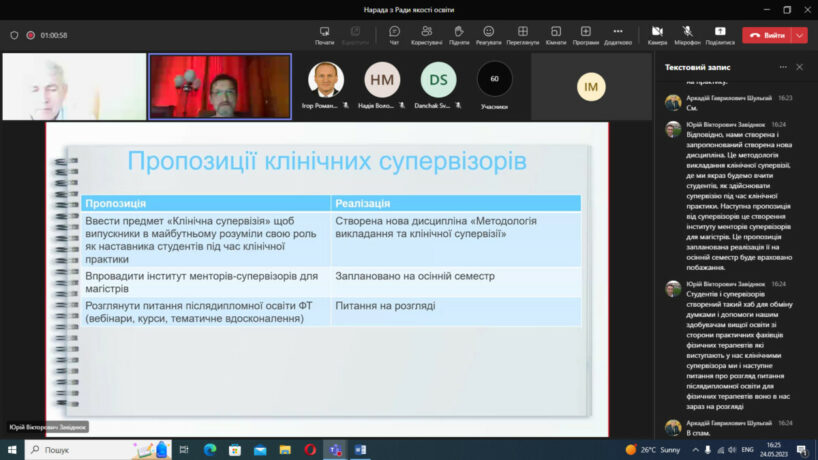Open the Chat panel
818x460 pixels.
394,35
